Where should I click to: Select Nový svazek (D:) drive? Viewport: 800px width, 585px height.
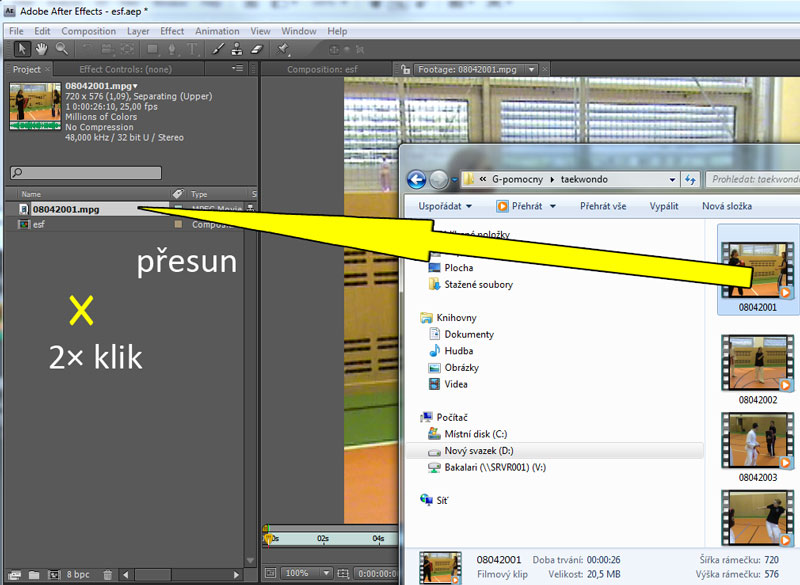(477, 451)
